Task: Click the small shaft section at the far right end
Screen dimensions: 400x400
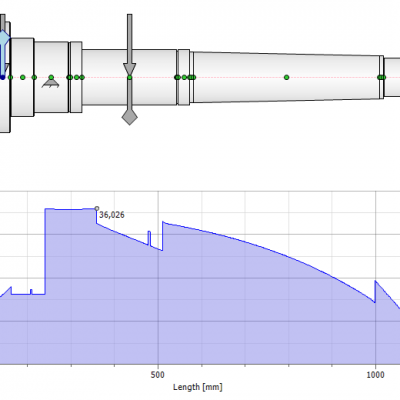Action: (392, 77)
